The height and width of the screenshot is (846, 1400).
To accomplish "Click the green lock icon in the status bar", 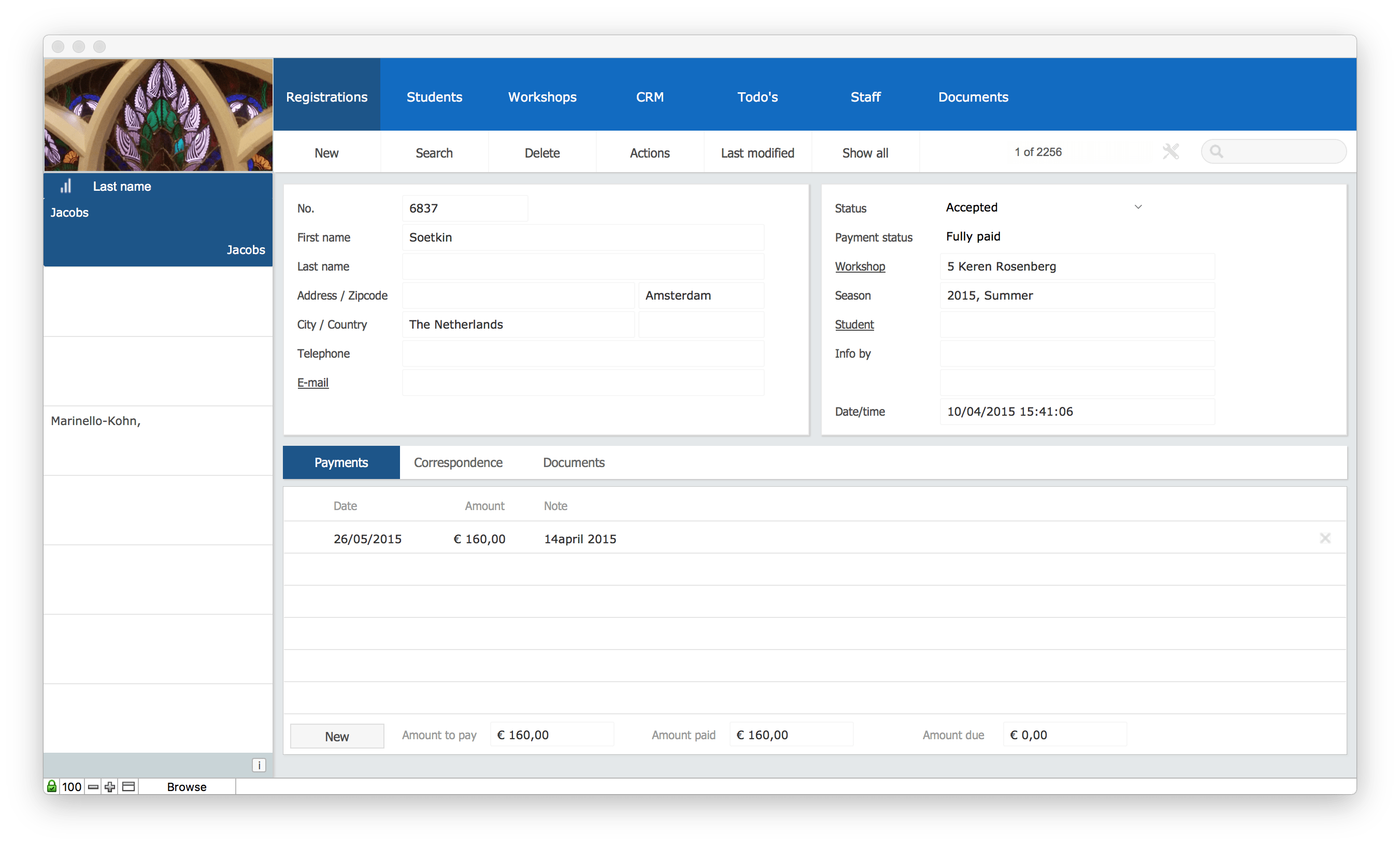I will pos(52,787).
